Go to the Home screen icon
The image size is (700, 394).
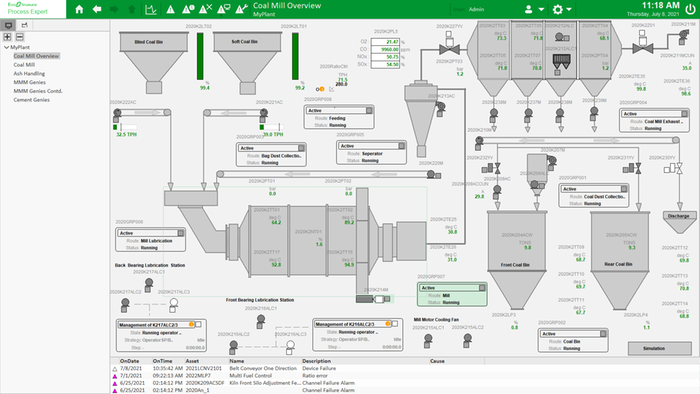(79, 9)
